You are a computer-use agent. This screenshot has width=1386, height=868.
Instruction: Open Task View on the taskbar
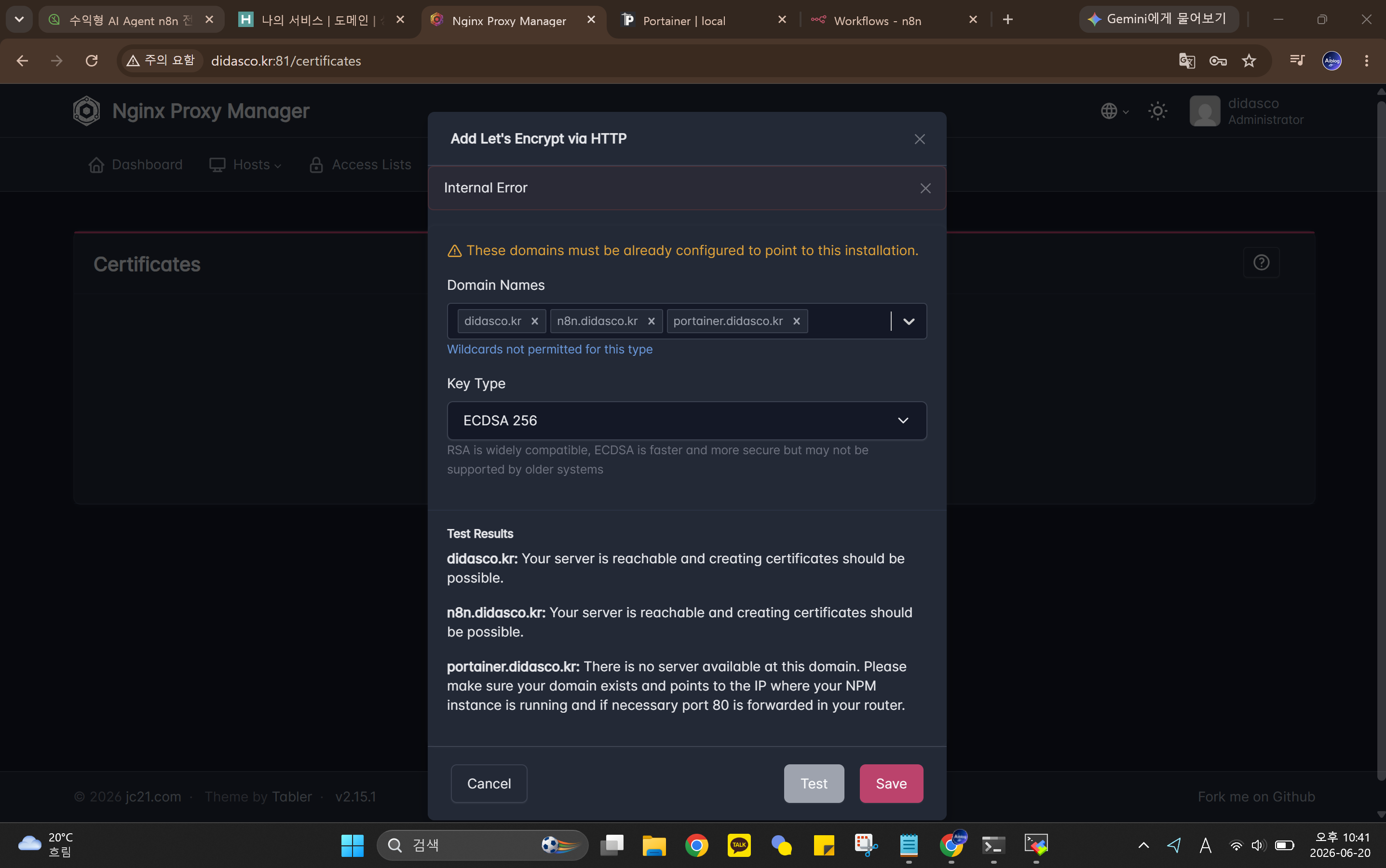click(x=611, y=845)
